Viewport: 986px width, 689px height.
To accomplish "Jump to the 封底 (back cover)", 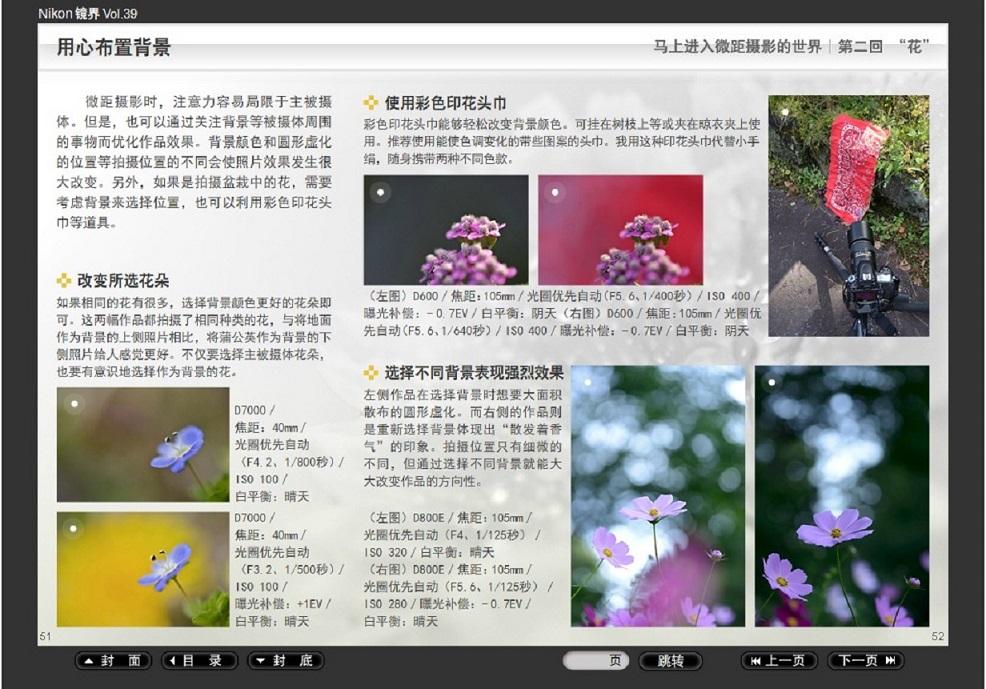I will tap(285, 661).
